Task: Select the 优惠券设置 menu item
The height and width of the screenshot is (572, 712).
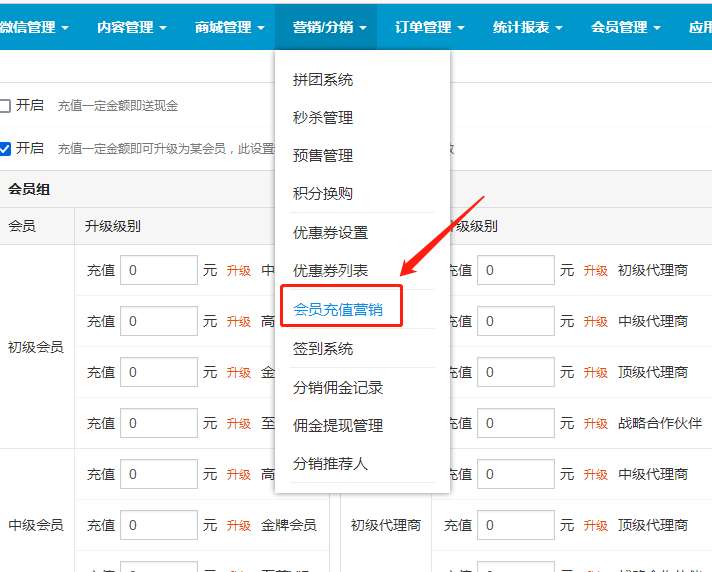Action: coord(330,233)
